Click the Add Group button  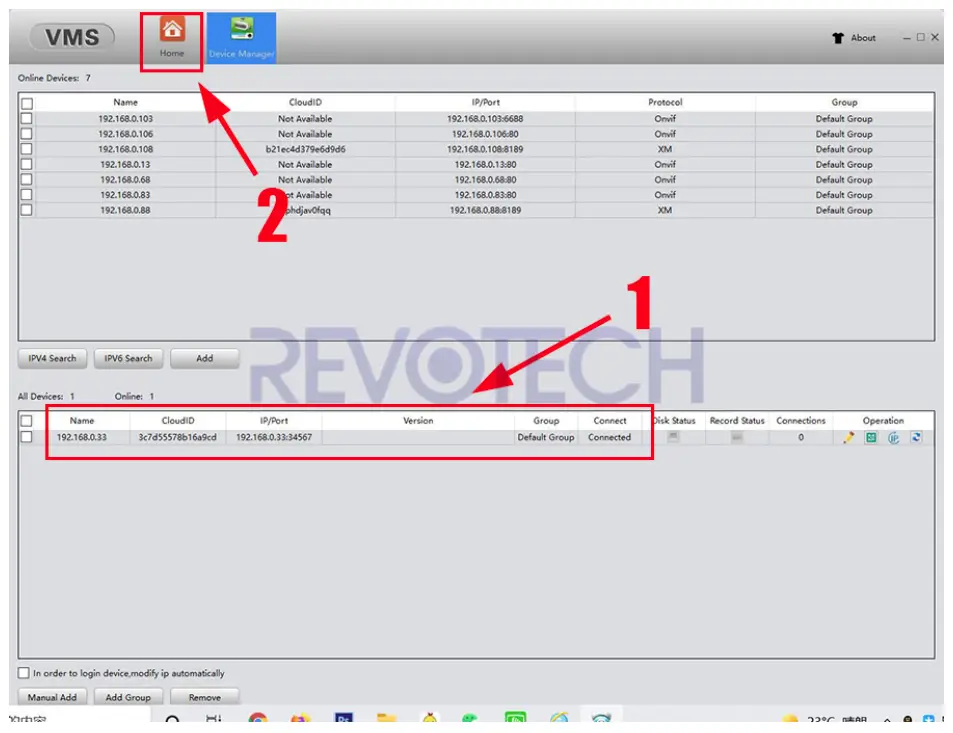tap(128, 697)
